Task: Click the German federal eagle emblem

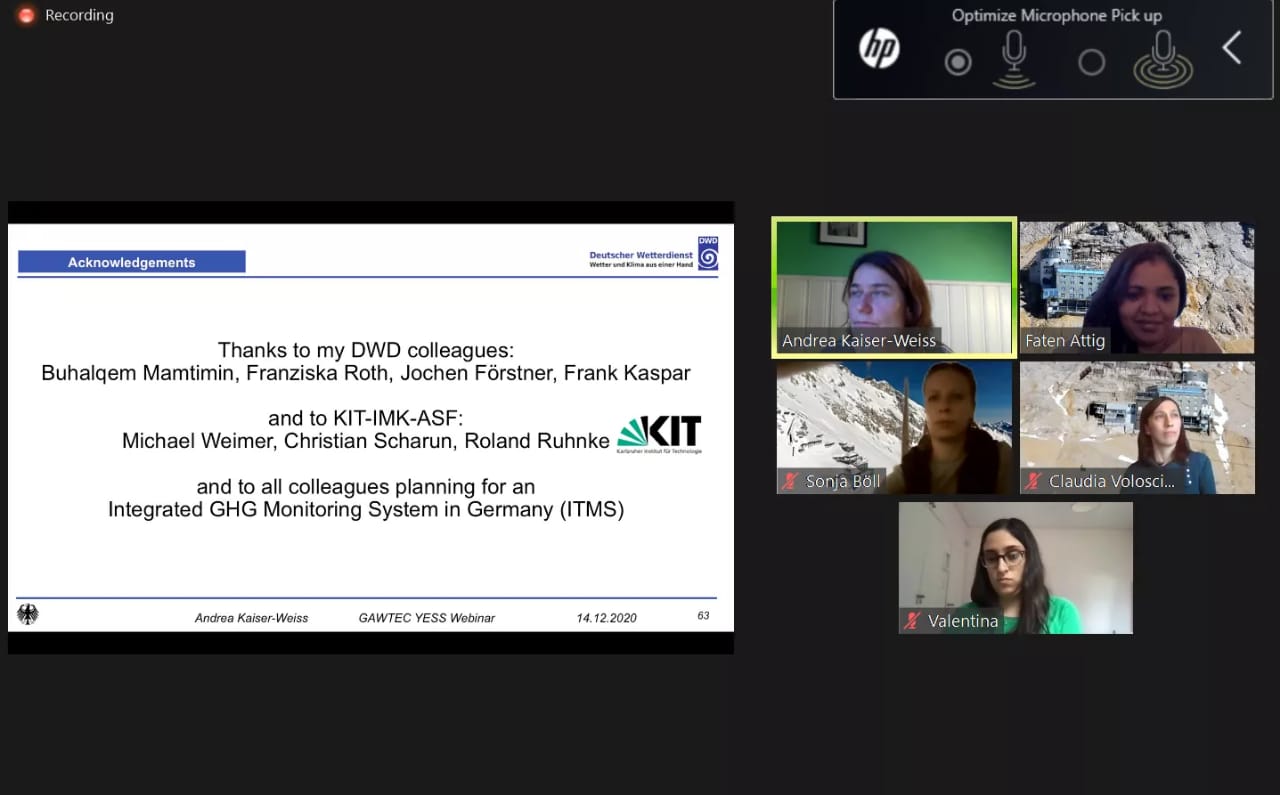Action: click(x=28, y=615)
